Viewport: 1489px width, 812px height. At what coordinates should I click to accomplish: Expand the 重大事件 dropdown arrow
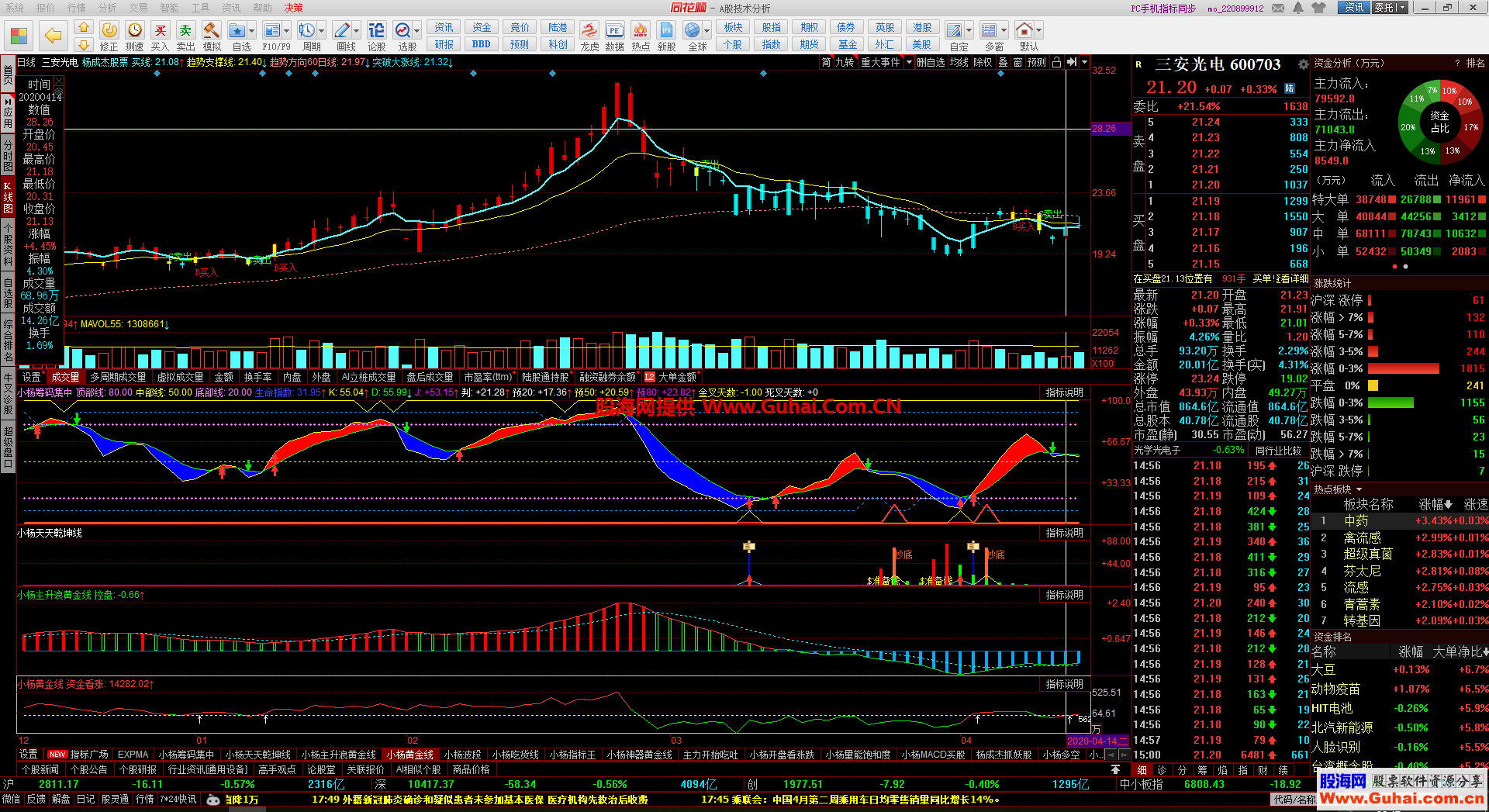click(909, 63)
